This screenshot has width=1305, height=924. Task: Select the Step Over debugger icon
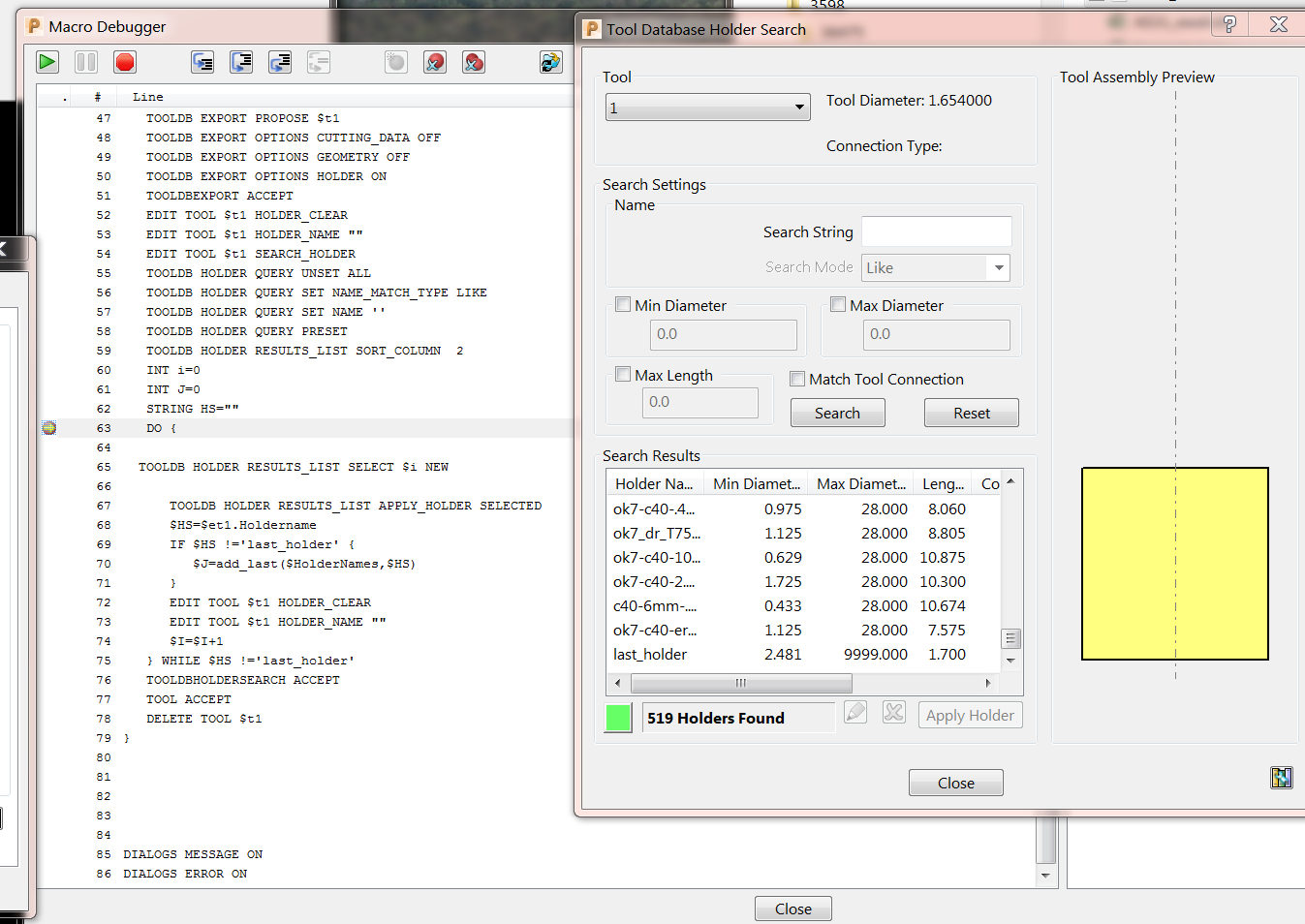point(241,62)
